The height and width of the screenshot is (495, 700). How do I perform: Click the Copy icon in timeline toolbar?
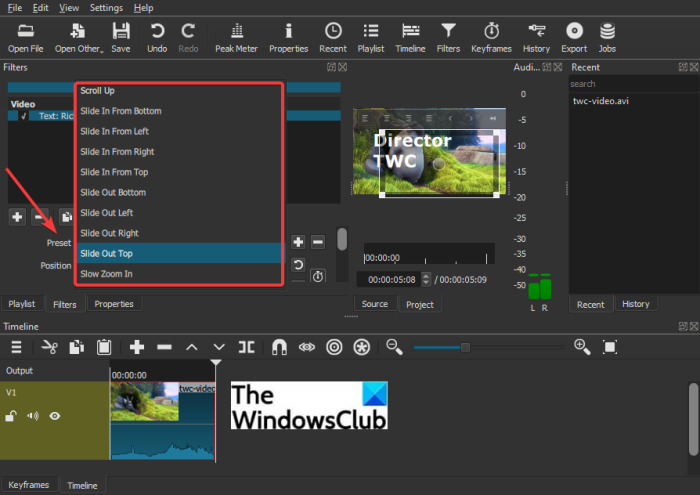[76, 347]
